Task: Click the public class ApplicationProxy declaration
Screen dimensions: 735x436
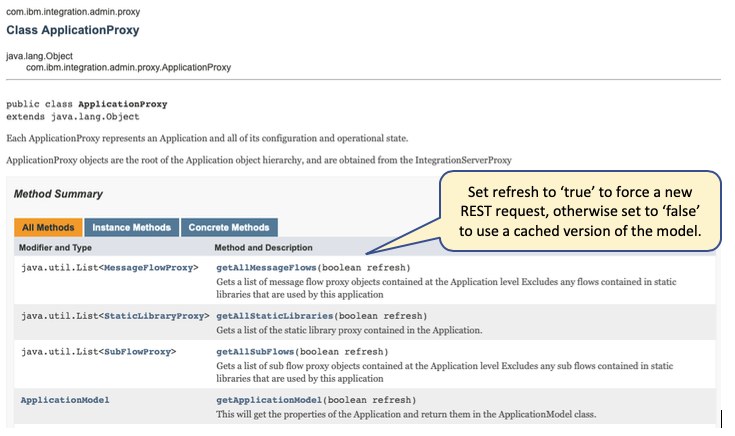Action: pos(87,104)
